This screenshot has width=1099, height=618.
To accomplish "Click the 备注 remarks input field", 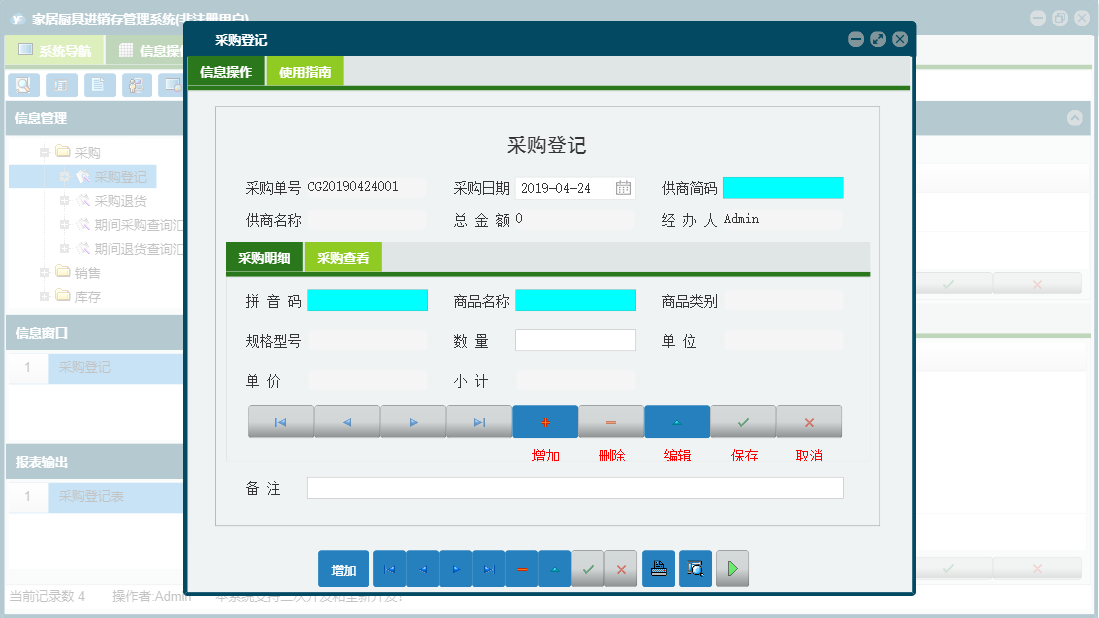I will [x=575, y=488].
